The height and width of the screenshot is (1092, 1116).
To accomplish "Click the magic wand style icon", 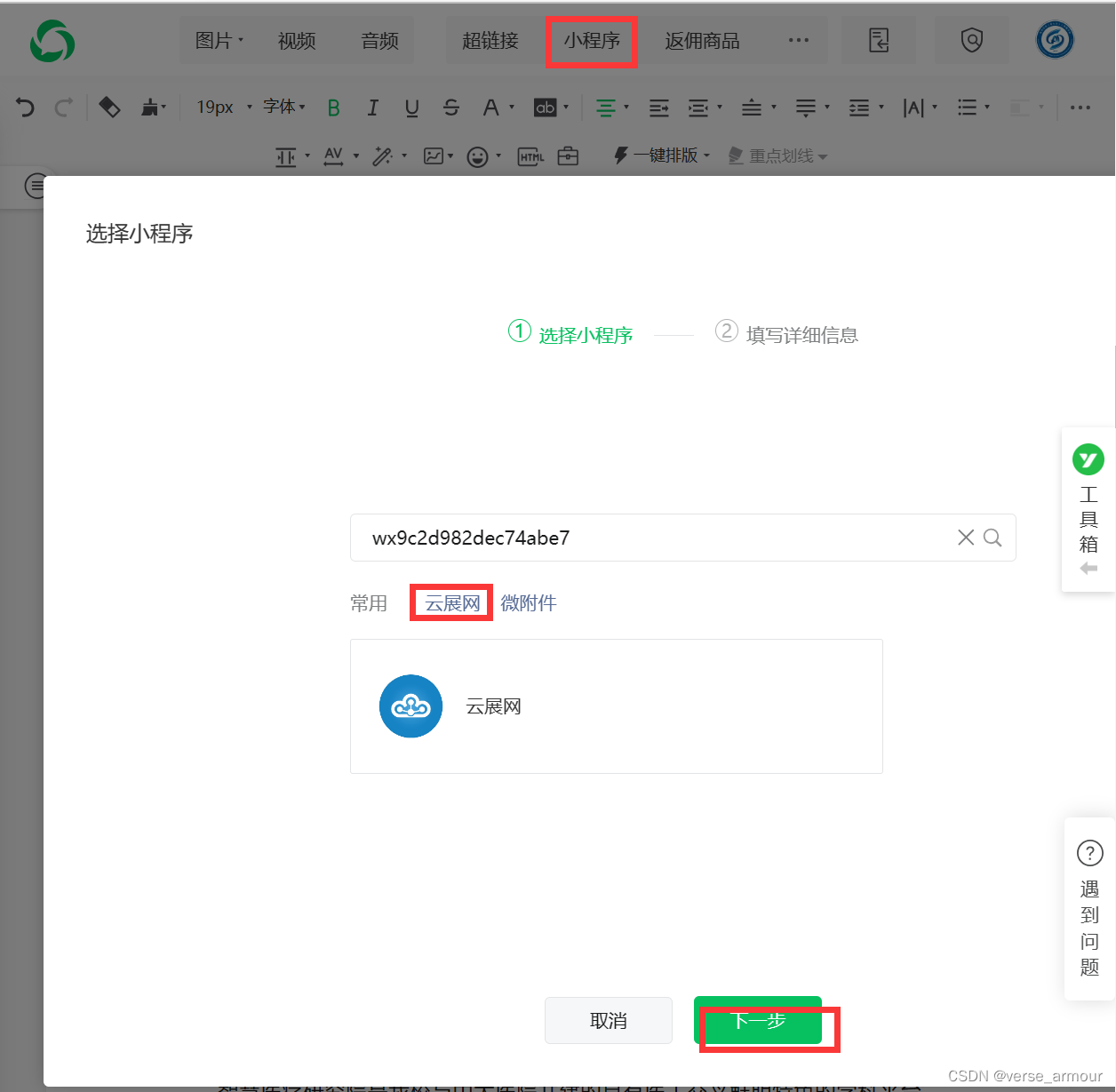I will click(x=389, y=156).
